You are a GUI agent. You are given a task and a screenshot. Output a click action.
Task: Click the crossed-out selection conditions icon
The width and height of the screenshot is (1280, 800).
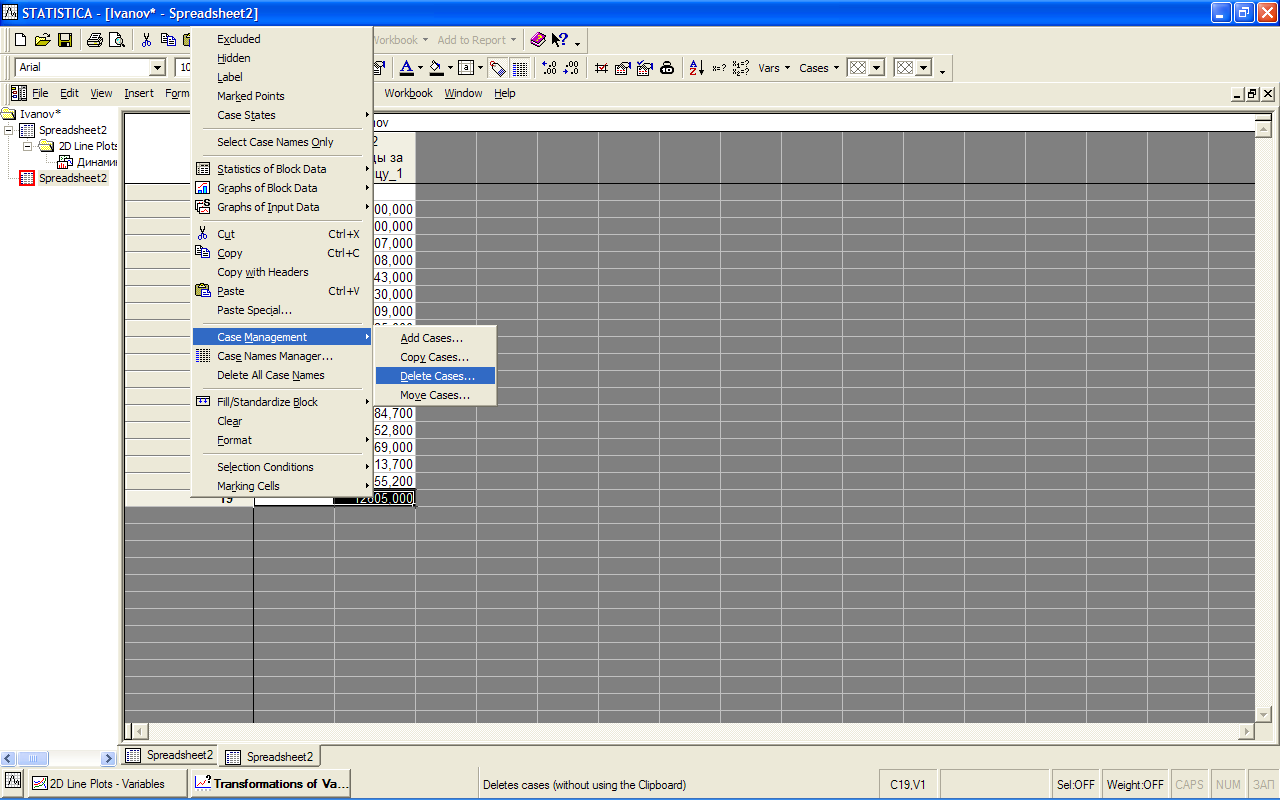tap(601, 68)
